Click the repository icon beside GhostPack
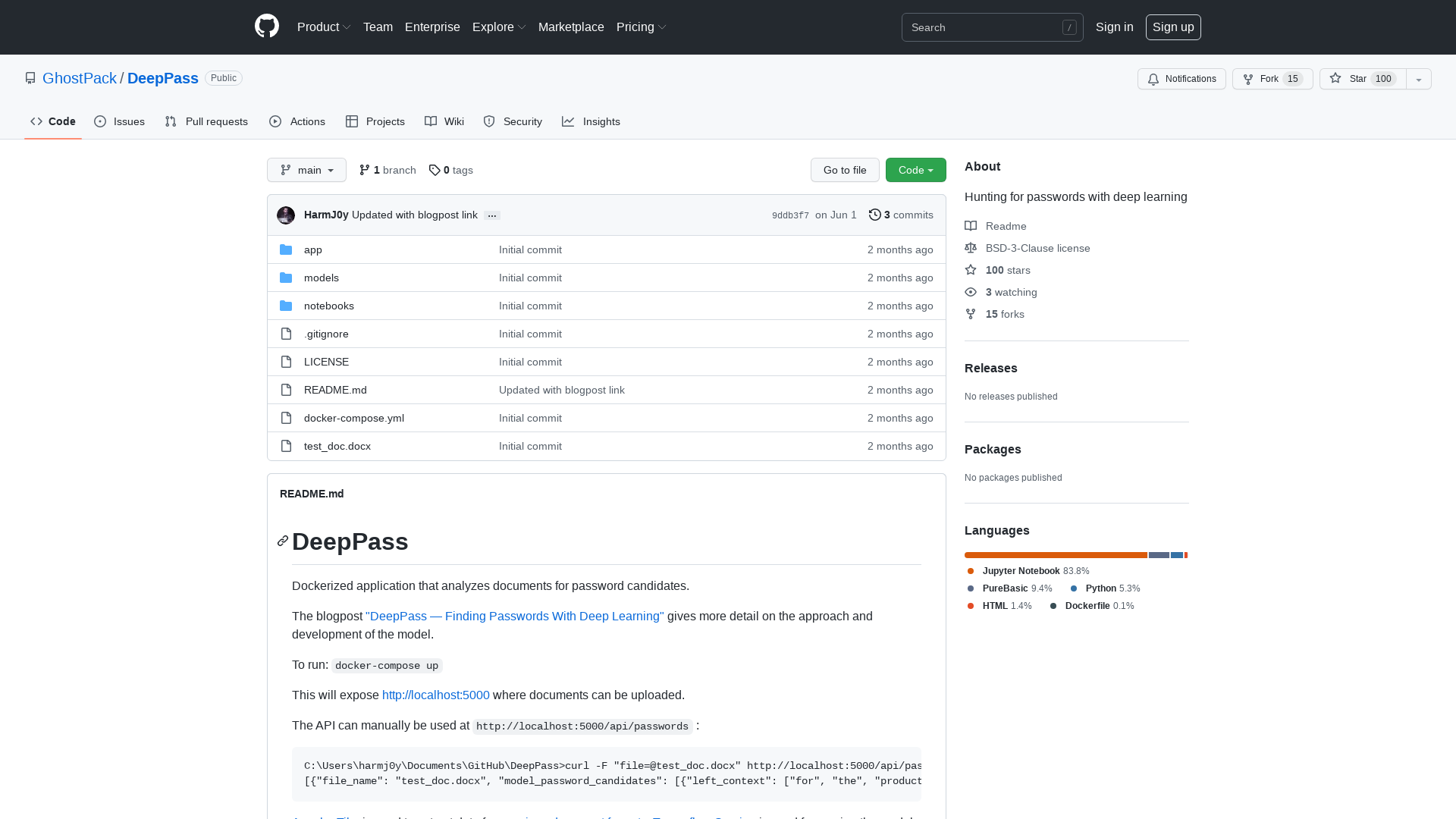 point(30,78)
